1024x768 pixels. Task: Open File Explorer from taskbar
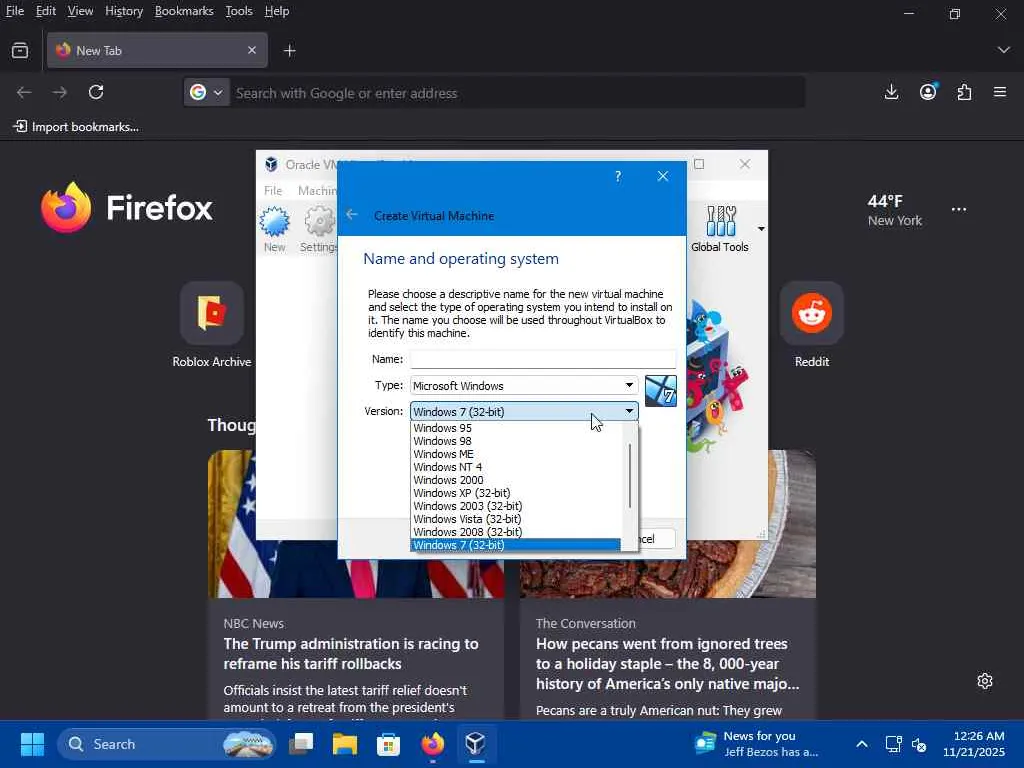345,744
